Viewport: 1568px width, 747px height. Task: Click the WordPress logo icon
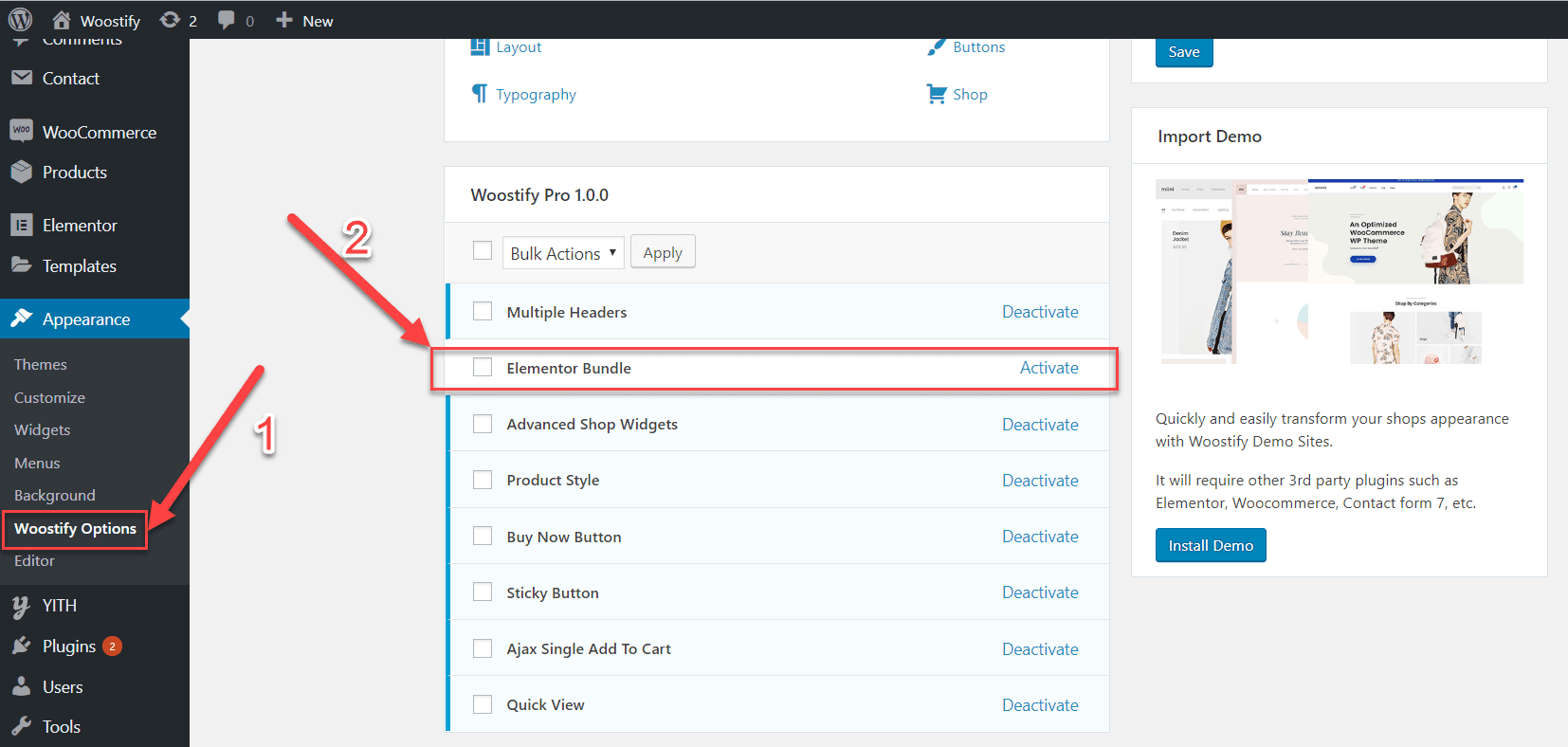(x=21, y=20)
